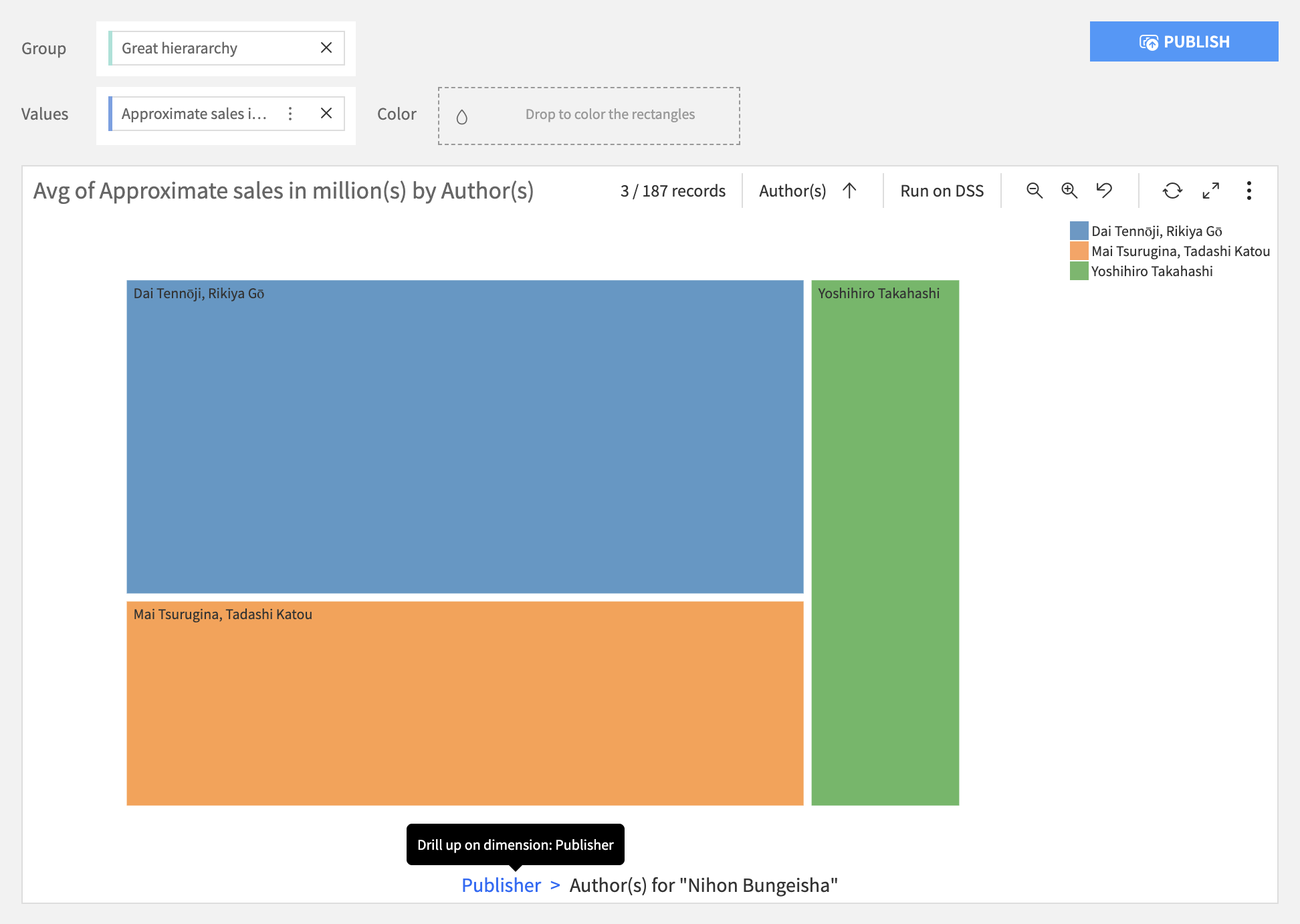Open the Run on DSS engine selector
Viewport: 1300px width, 924px height.
942,191
